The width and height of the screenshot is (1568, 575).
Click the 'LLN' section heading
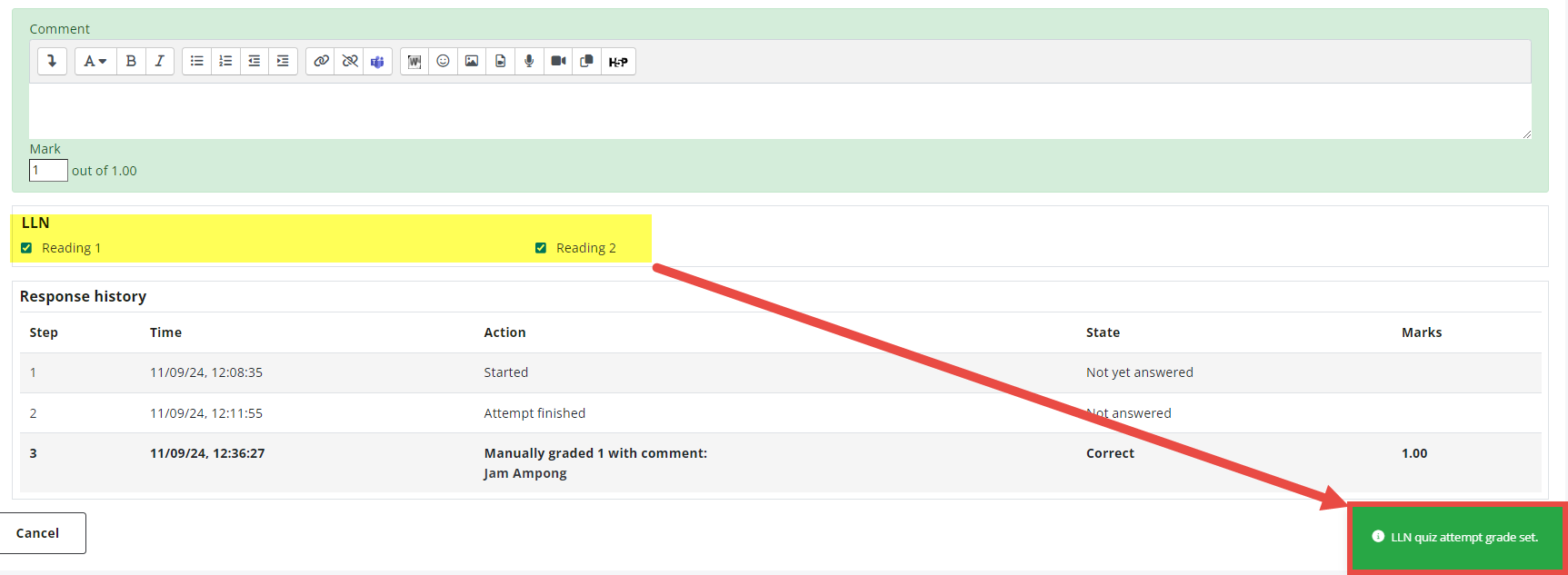pos(35,223)
